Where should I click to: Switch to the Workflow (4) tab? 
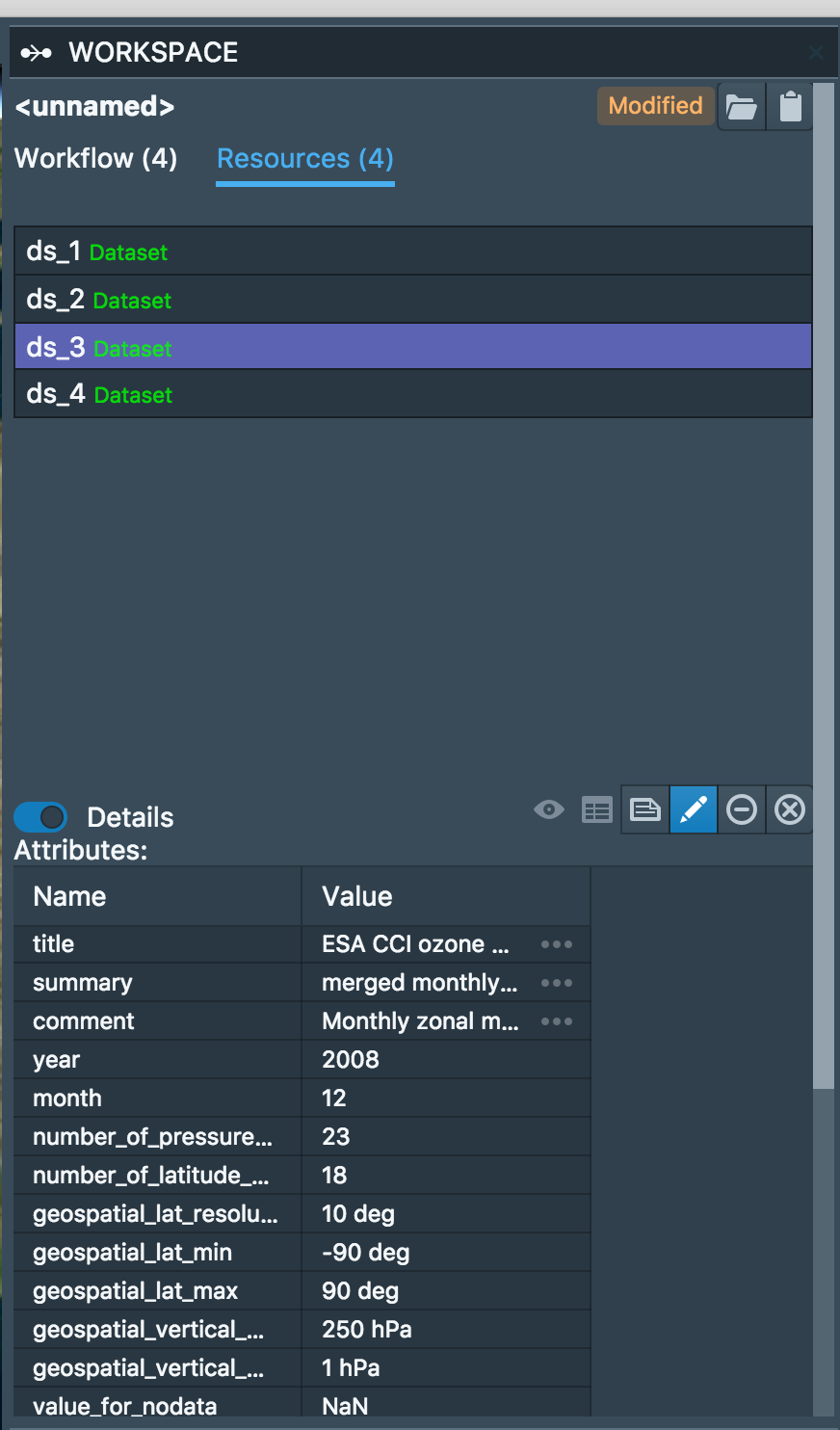pos(95,158)
